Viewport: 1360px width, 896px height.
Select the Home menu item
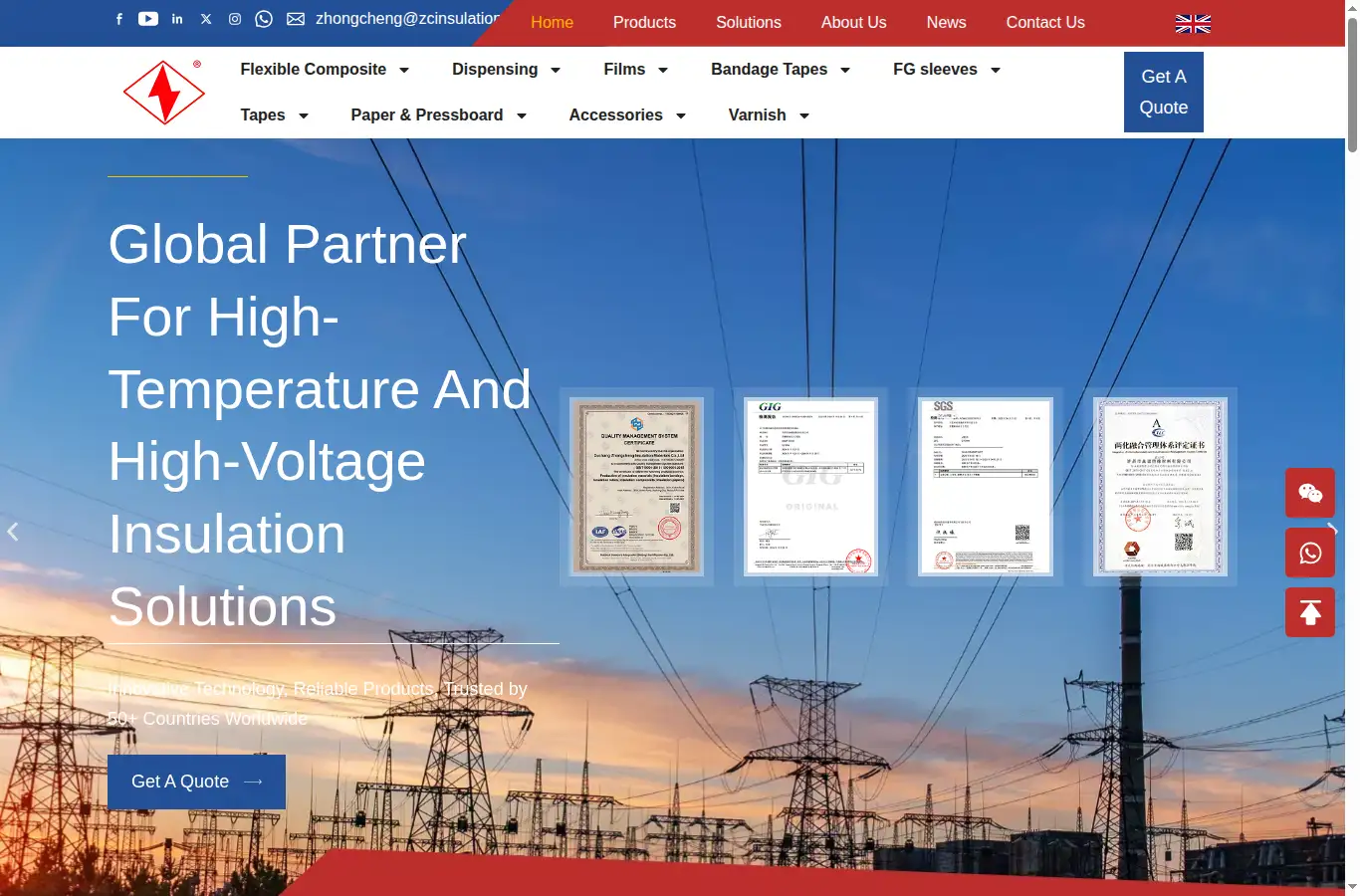552,23
